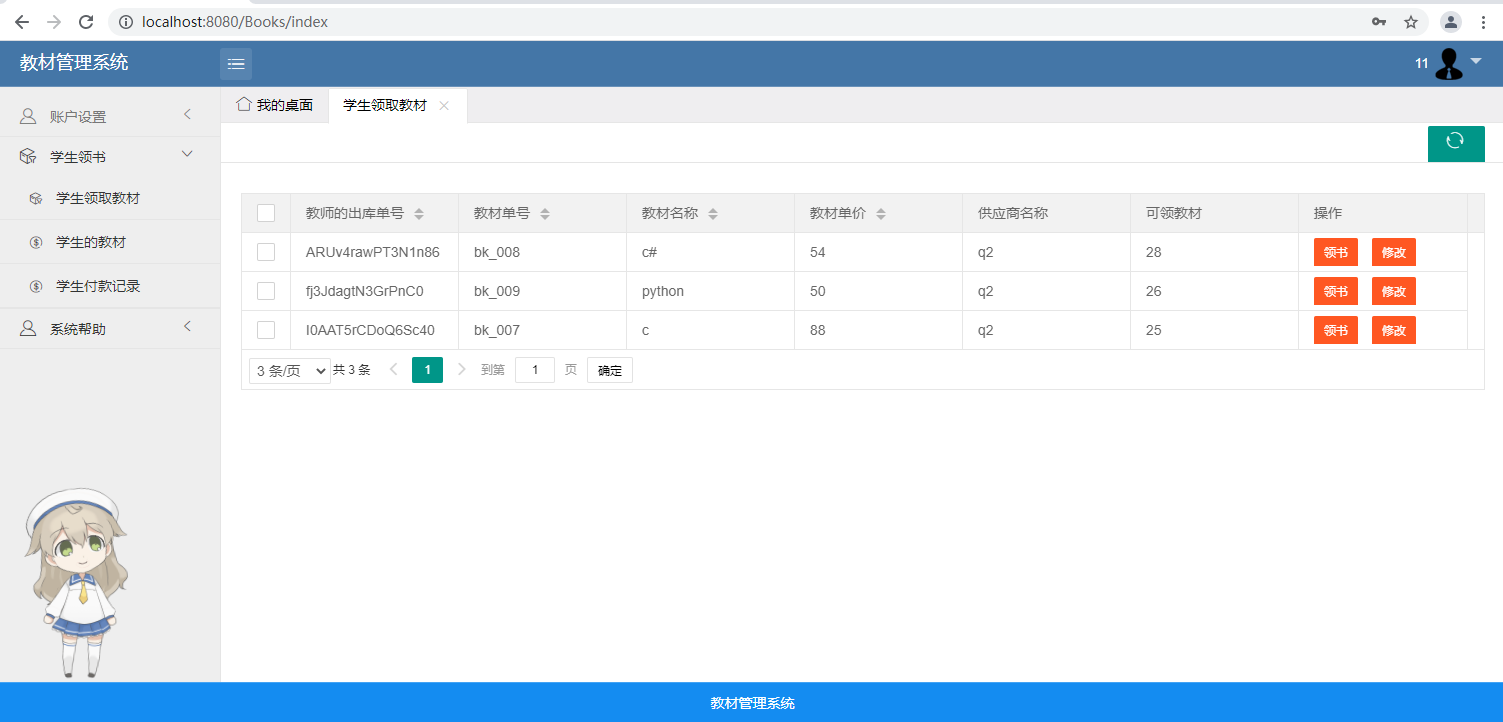The height and width of the screenshot is (722, 1503).
Task: Sort by 教材单价 column arrows
Action: (x=880, y=214)
